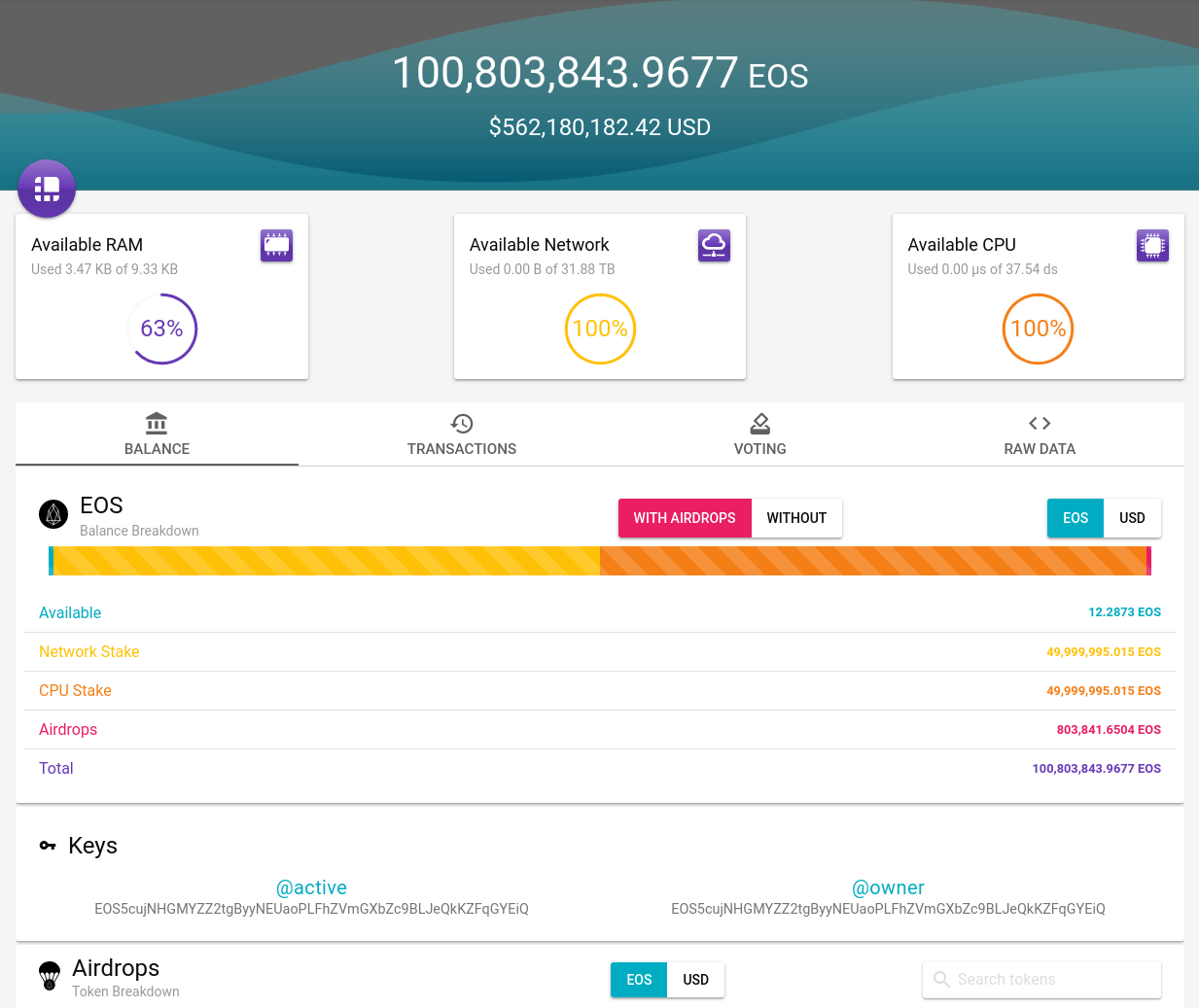Click the CPU Stake row label
Screen dimensions: 1199x1008
(75, 690)
